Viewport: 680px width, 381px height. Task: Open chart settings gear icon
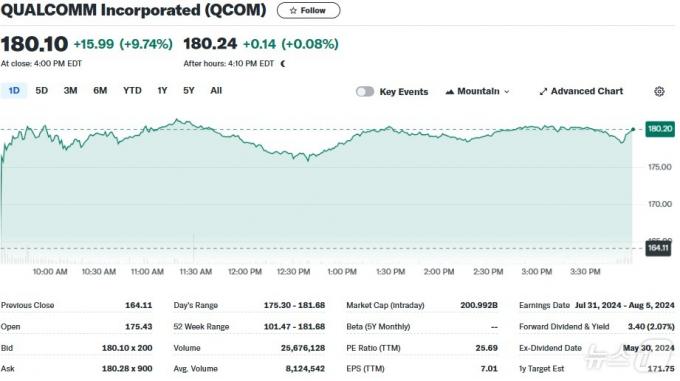pyautogui.click(x=659, y=91)
